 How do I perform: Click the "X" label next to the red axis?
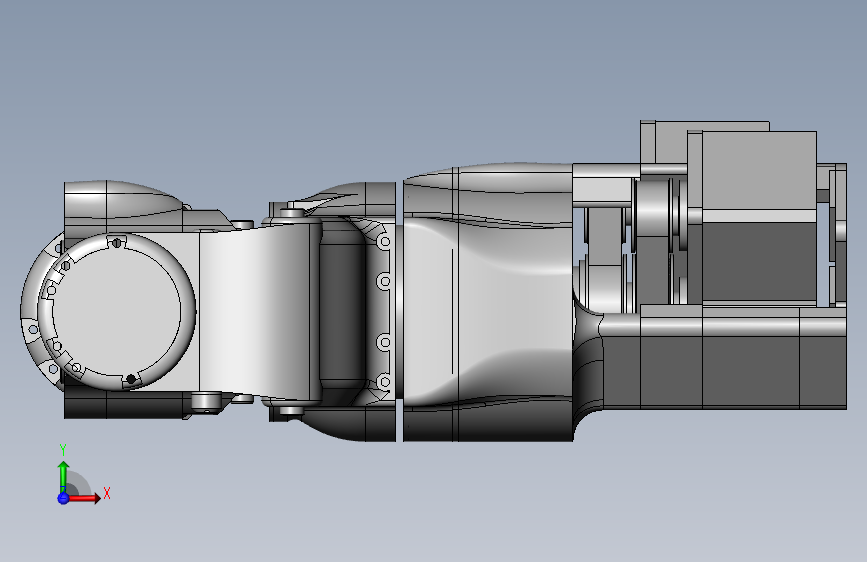click(x=107, y=493)
